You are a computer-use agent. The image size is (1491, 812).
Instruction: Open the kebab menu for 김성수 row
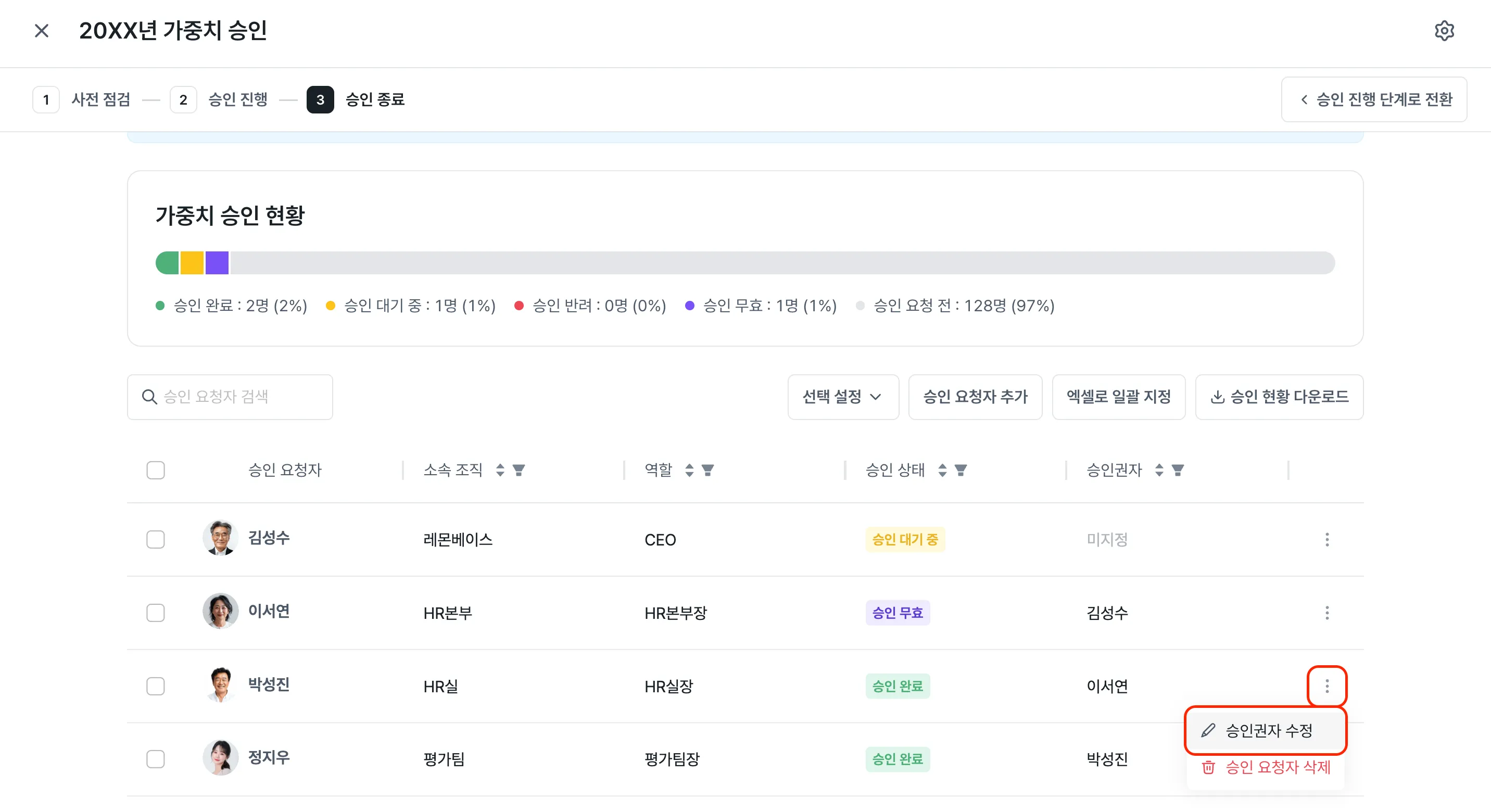point(1326,539)
